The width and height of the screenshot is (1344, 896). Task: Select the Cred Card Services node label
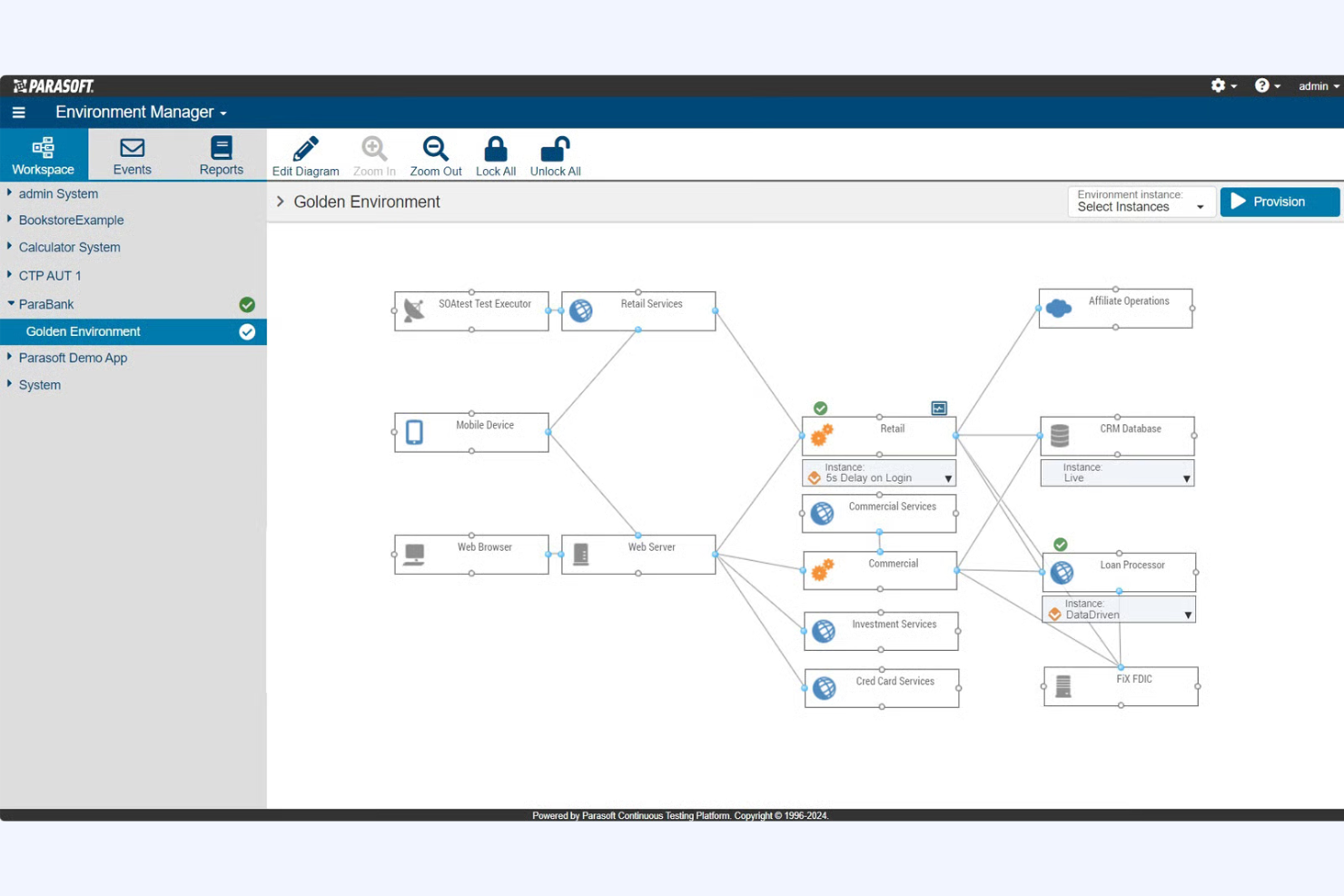tap(894, 682)
